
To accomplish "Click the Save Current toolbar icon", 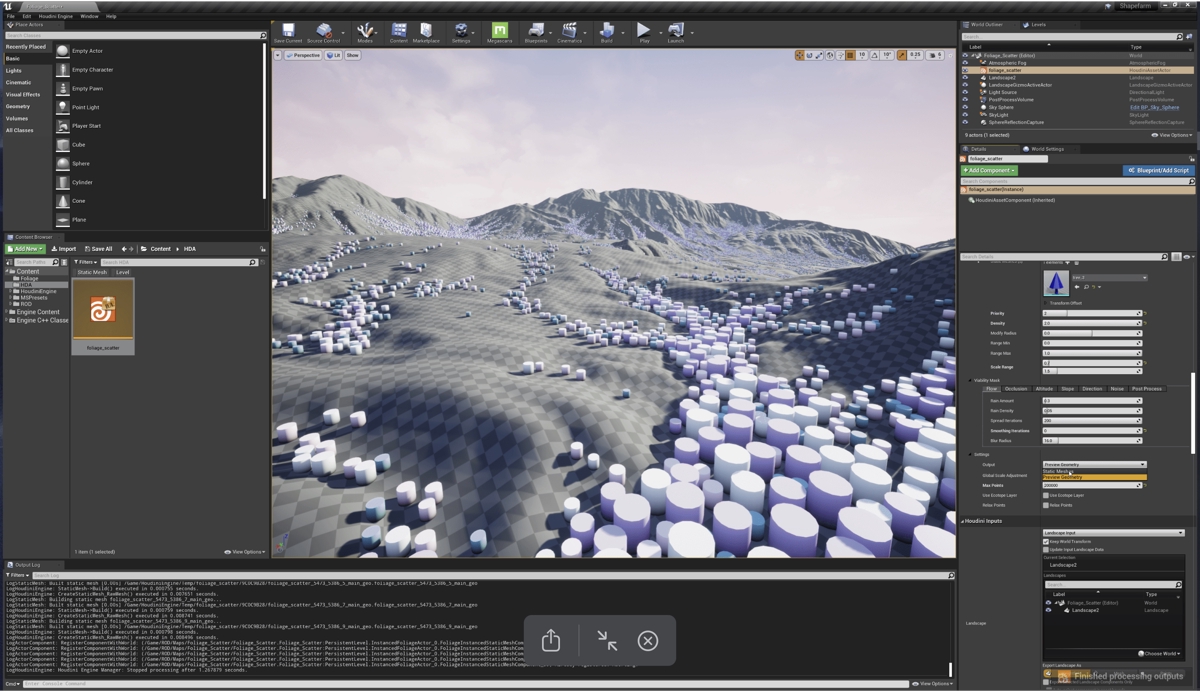I will point(288,33).
